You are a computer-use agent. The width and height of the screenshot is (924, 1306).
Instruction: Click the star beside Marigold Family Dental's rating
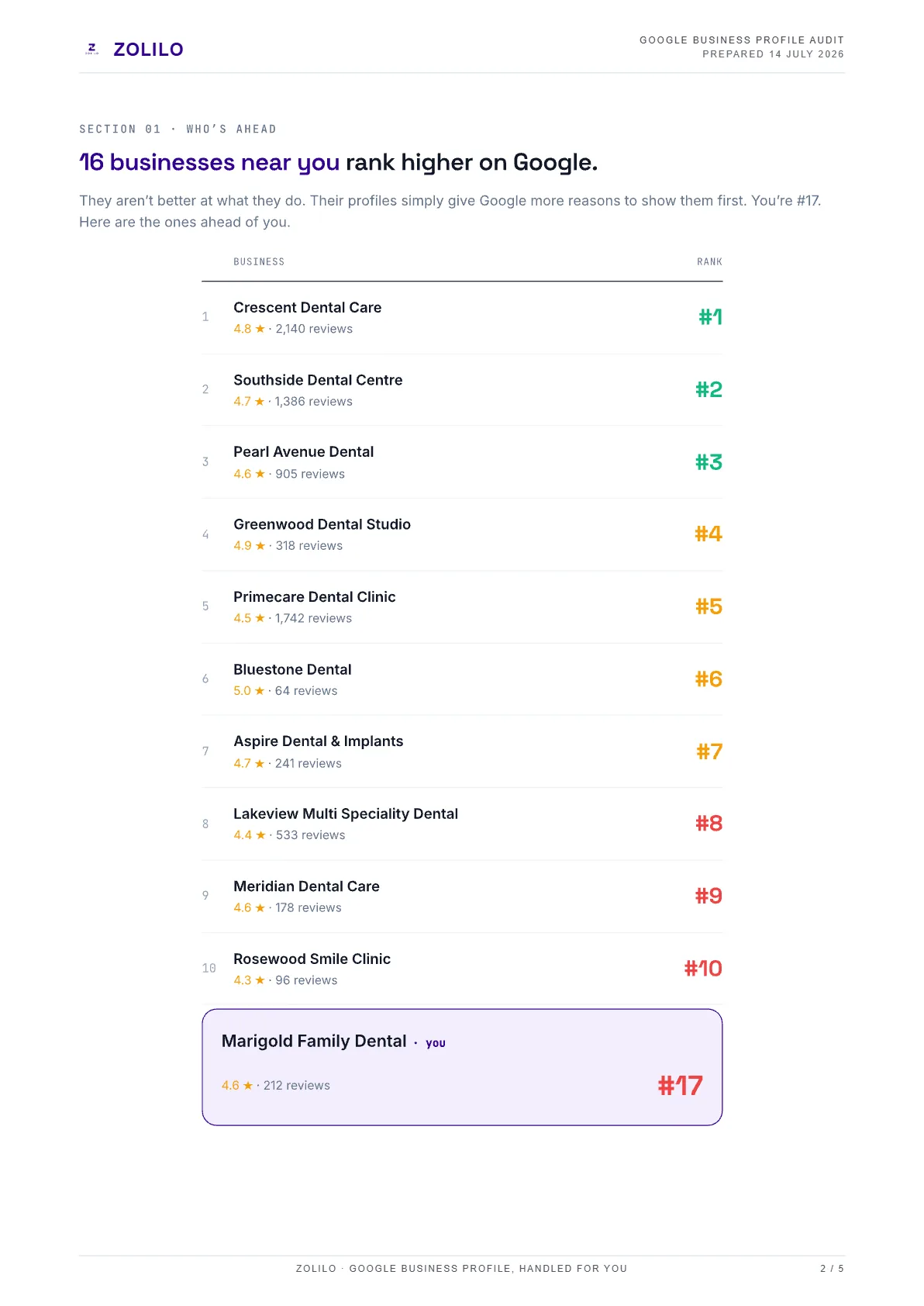[248, 1086]
